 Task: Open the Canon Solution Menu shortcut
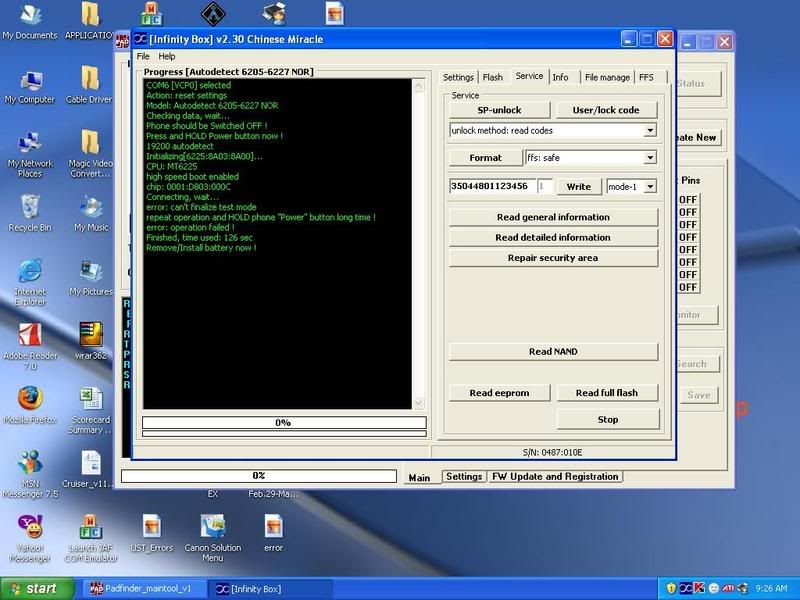(x=213, y=538)
